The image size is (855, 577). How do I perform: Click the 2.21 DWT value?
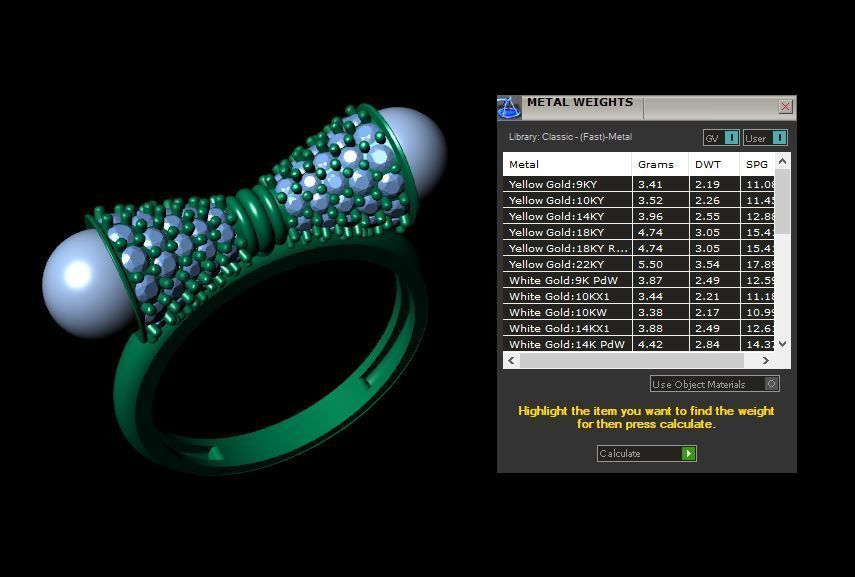click(707, 297)
